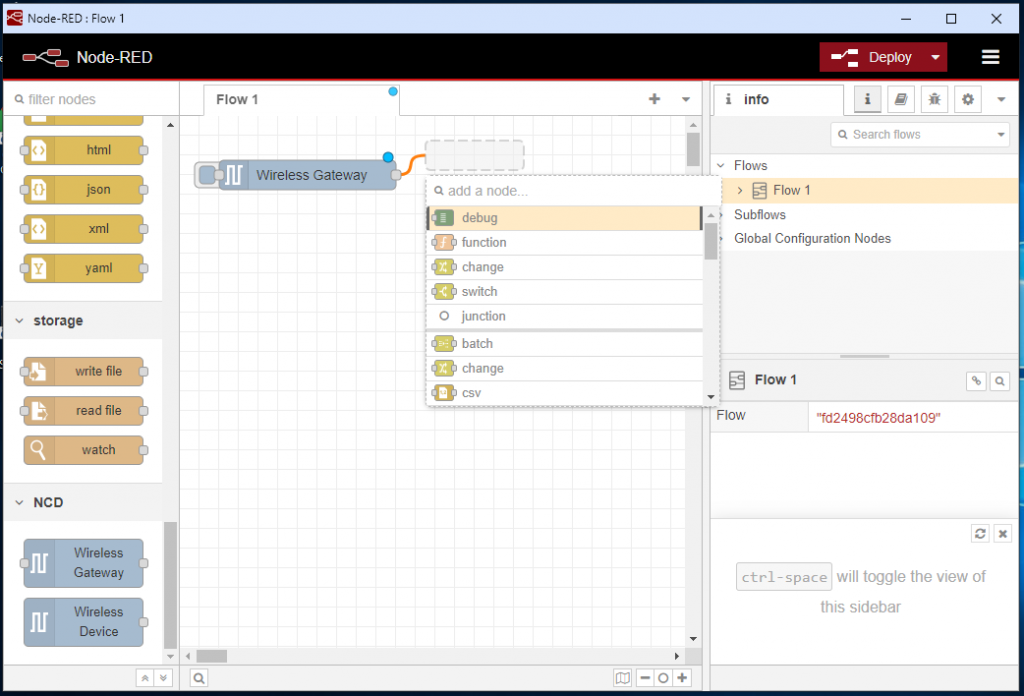Select the info tab icon in the sidebar
The height and width of the screenshot is (696, 1024).
point(867,99)
